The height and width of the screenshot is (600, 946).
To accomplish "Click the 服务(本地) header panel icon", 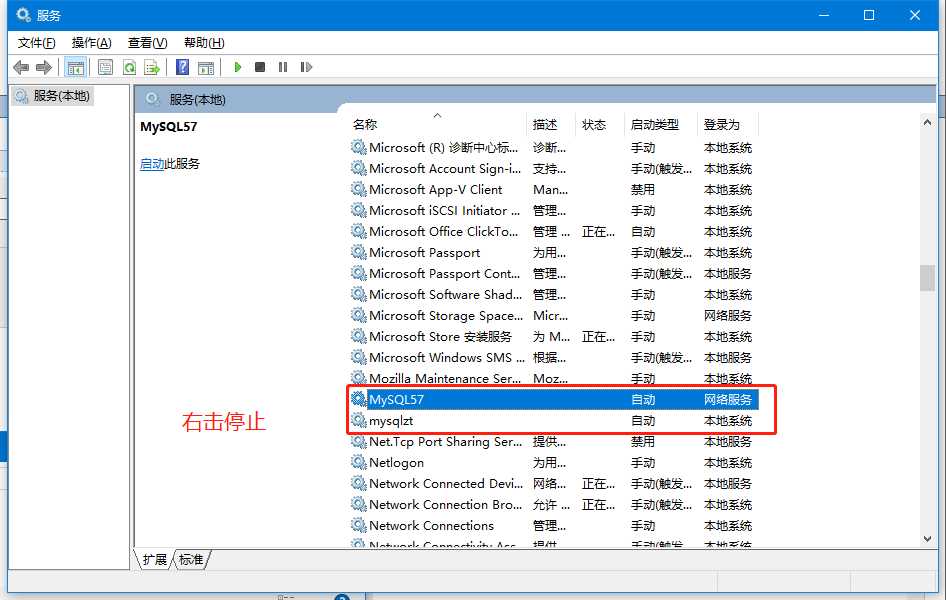I will point(152,99).
